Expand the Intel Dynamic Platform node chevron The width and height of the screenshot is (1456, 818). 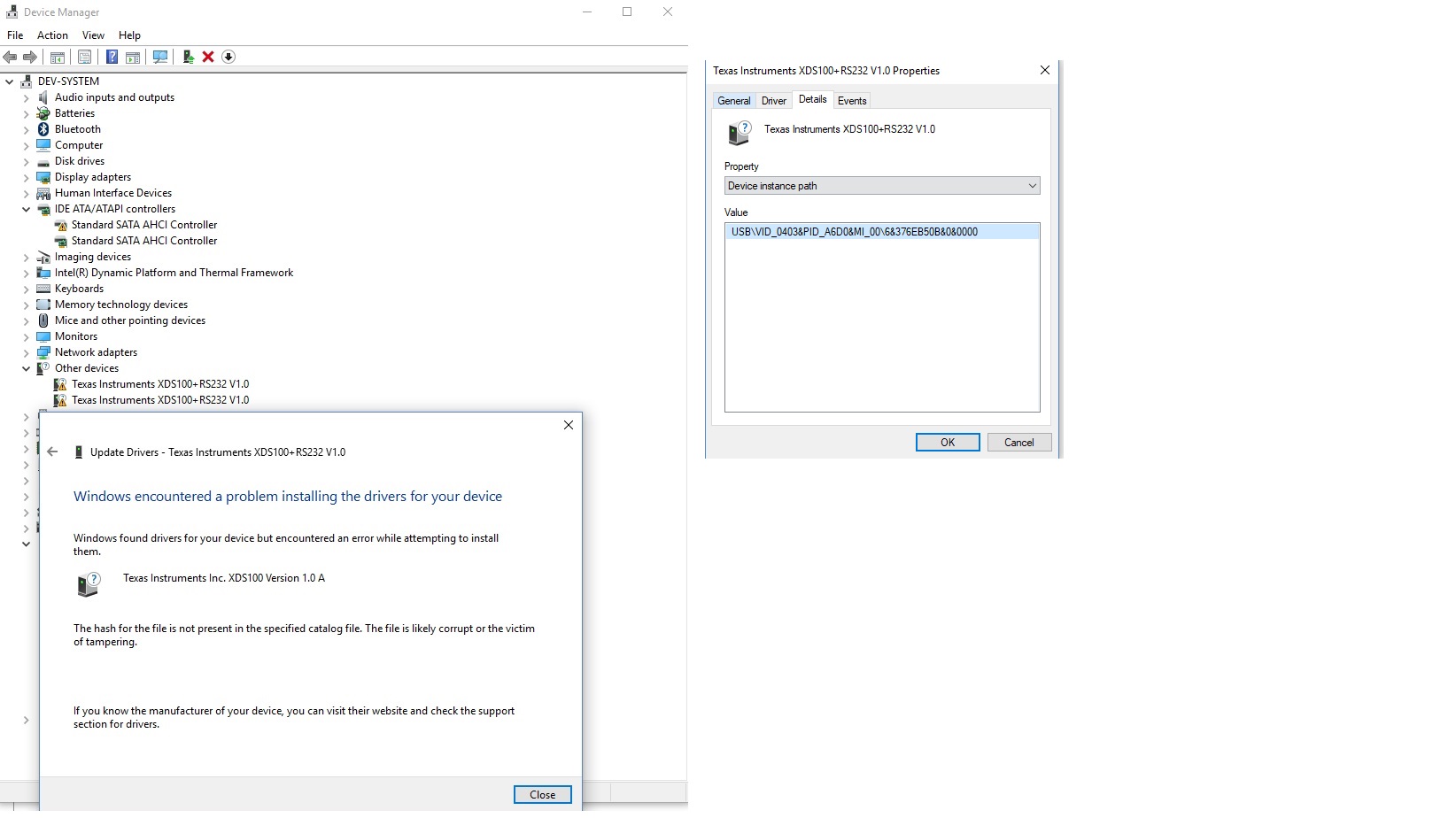(x=26, y=273)
